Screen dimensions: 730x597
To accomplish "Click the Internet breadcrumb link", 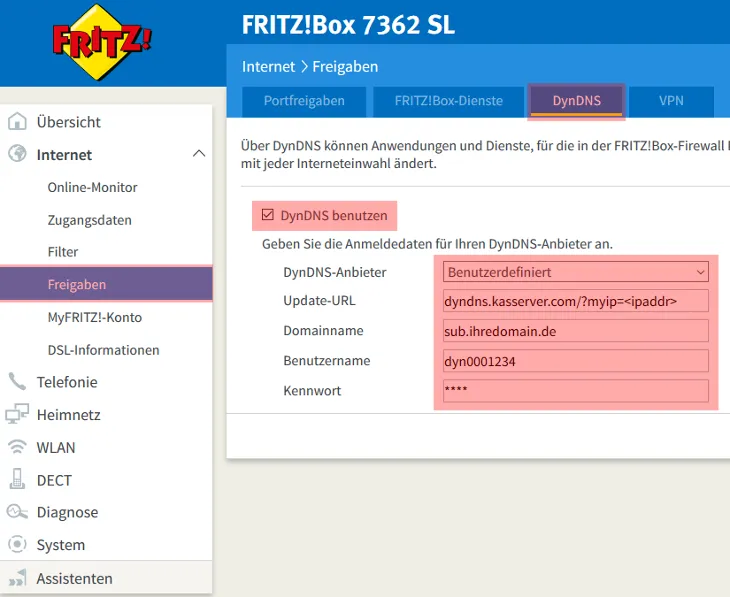I will pyautogui.click(x=268, y=67).
